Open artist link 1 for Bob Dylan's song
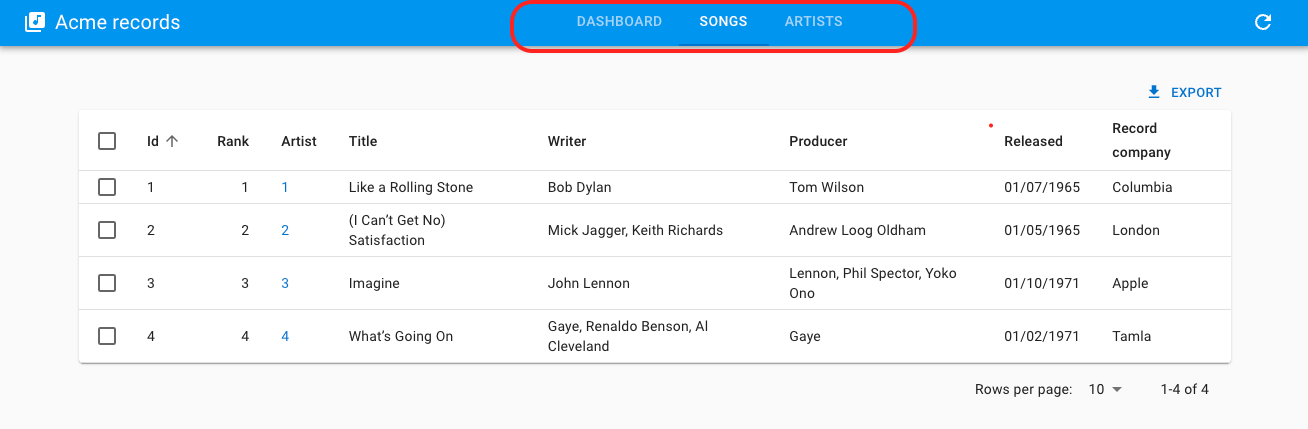 [x=285, y=187]
